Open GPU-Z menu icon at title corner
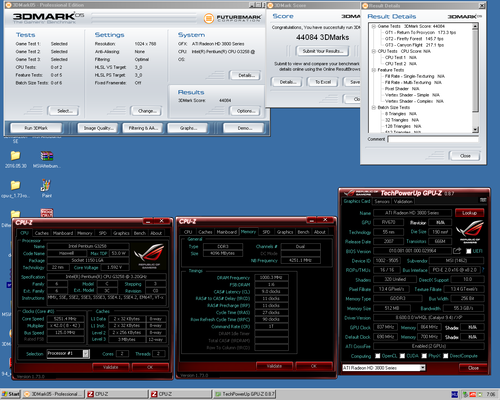500x400 pixels. [483, 200]
